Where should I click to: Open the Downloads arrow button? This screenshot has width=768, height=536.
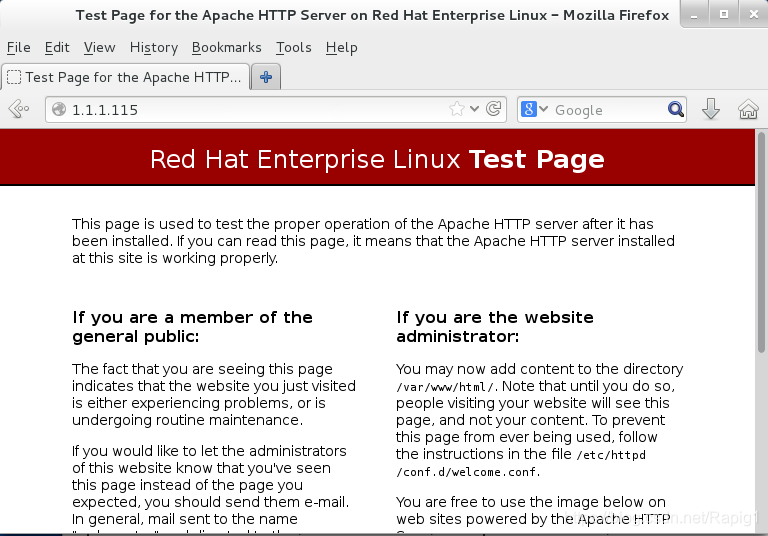(x=711, y=109)
